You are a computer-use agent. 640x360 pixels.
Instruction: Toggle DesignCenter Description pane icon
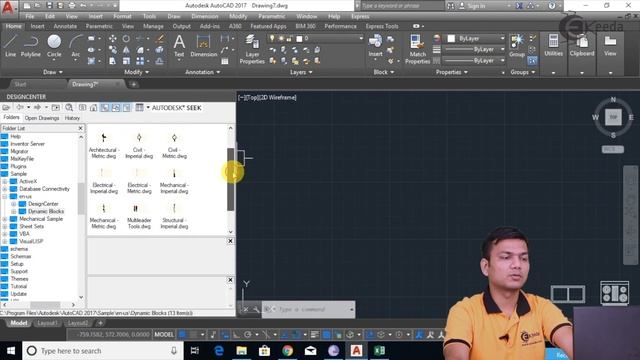pyautogui.click(x=127, y=107)
